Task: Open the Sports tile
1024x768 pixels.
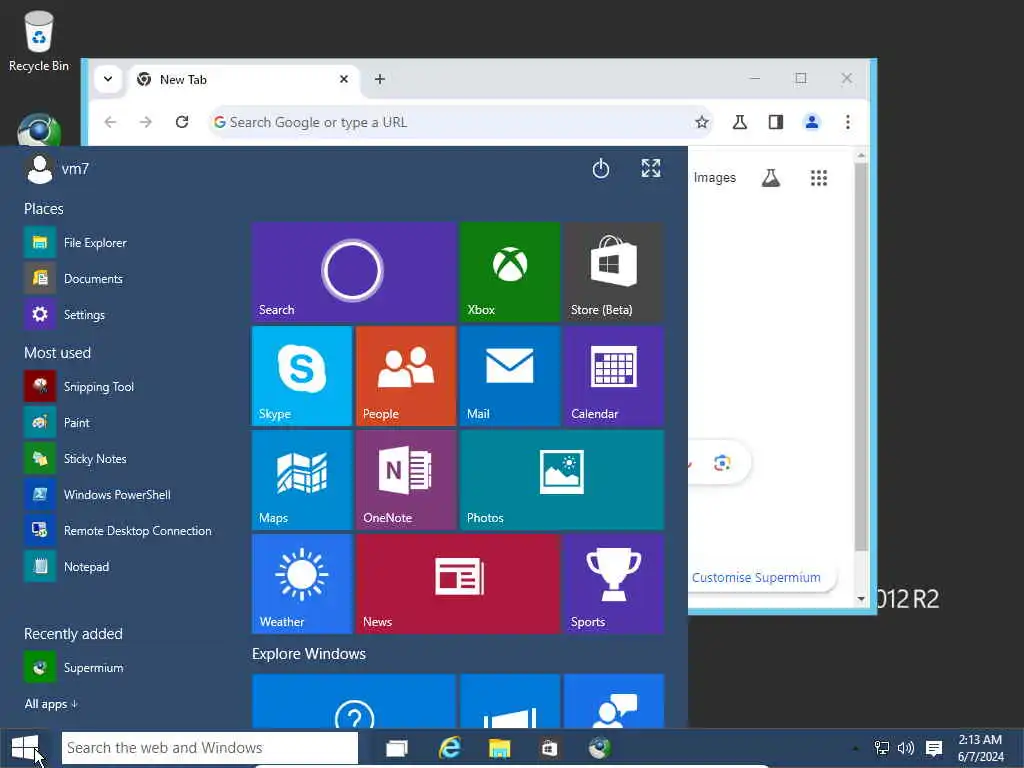Action: [x=614, y=584]
